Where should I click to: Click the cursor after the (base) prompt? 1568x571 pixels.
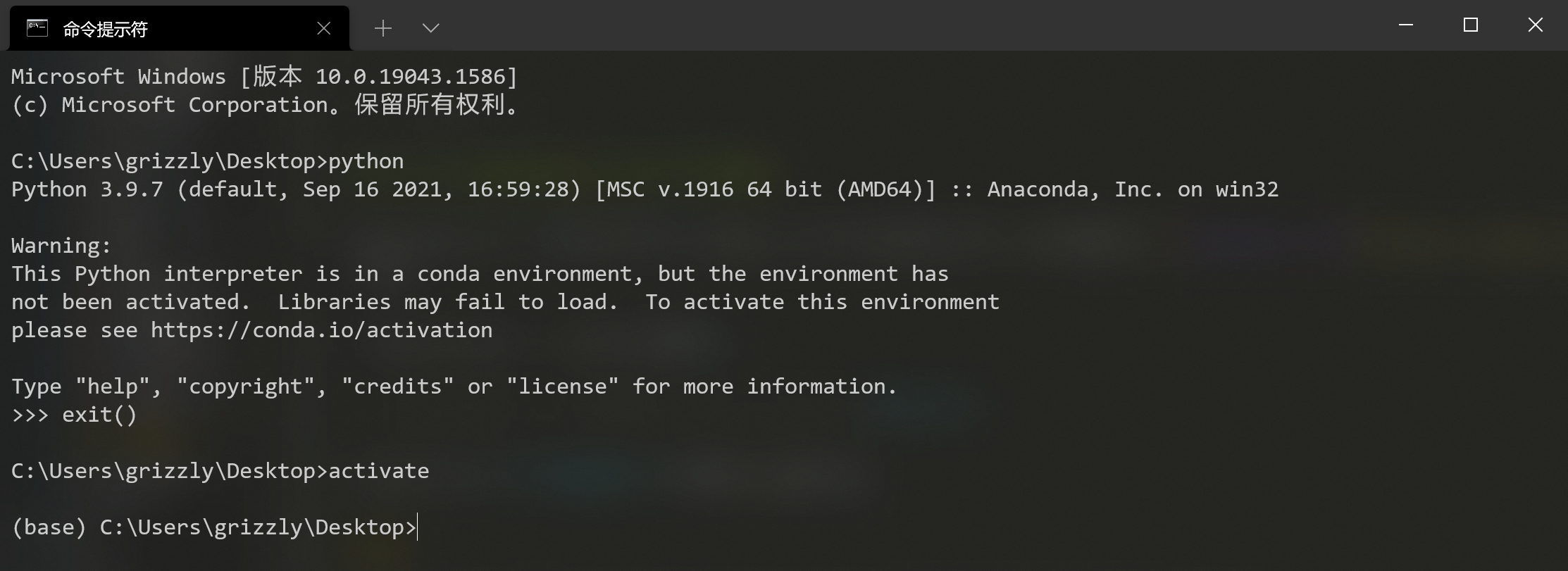(x=418, y=527)
